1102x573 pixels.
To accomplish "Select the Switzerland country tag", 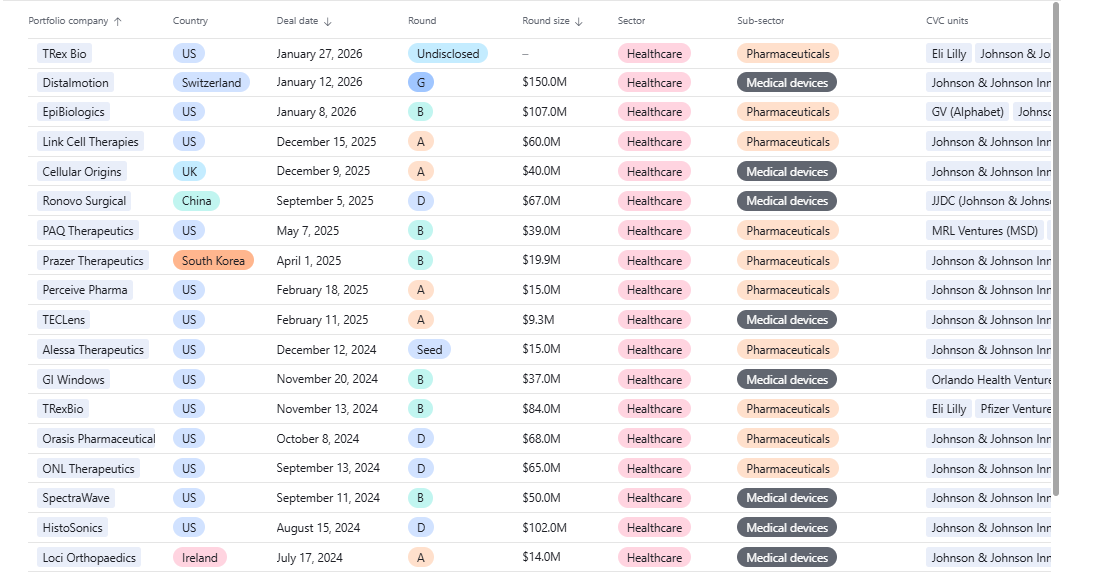I will [211, 83].
